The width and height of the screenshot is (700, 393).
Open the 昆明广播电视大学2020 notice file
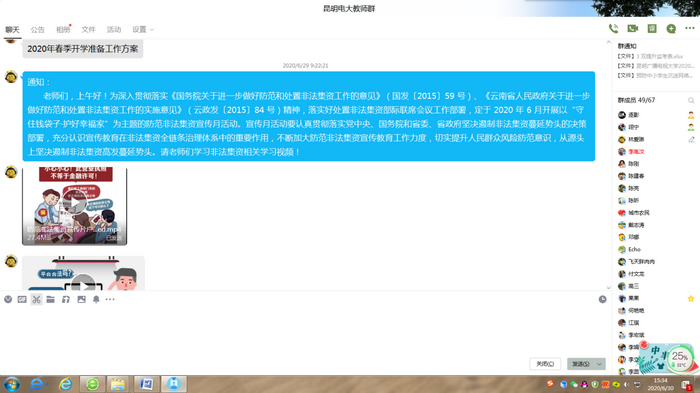(x=655, y=66)
